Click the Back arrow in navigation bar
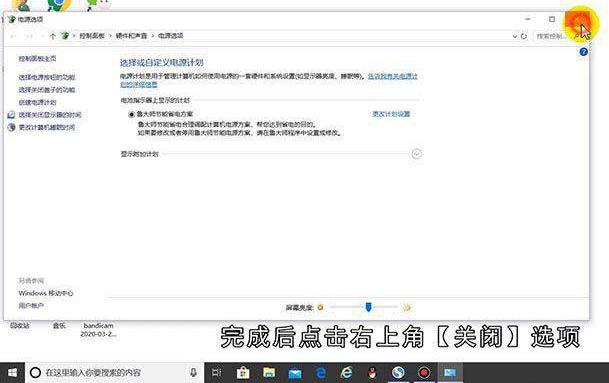609x383 pixels. [14, 36]
